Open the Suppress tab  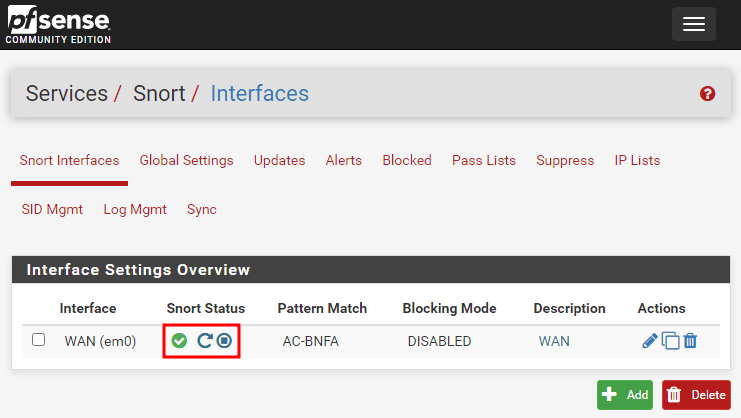coord(565,160)
